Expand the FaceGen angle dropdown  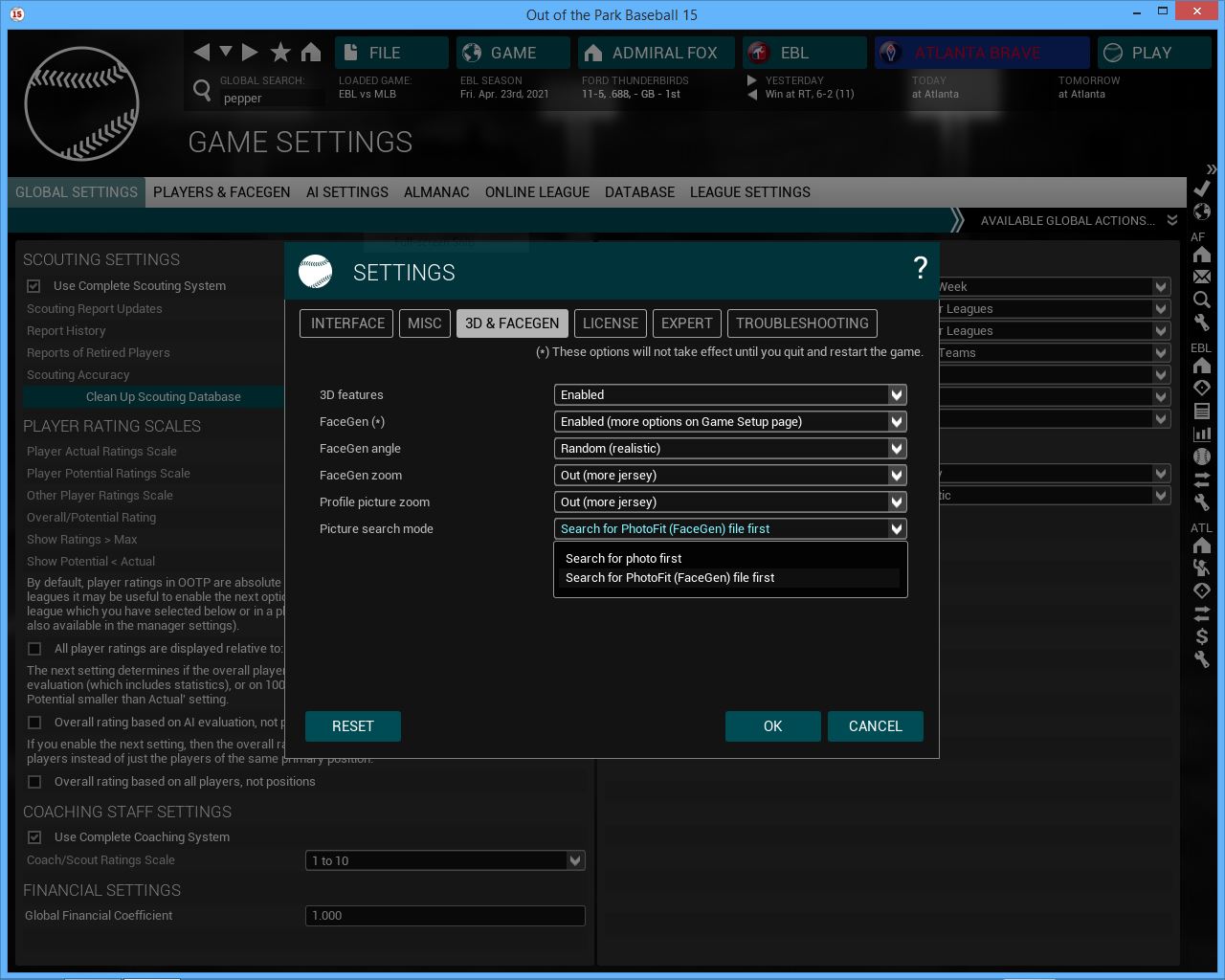(x=729, y=449)
